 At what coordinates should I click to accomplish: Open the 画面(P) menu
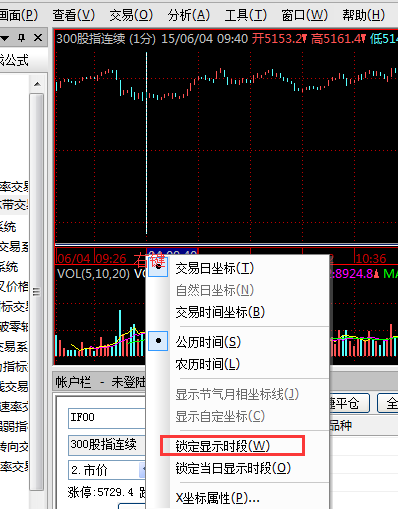19,15
